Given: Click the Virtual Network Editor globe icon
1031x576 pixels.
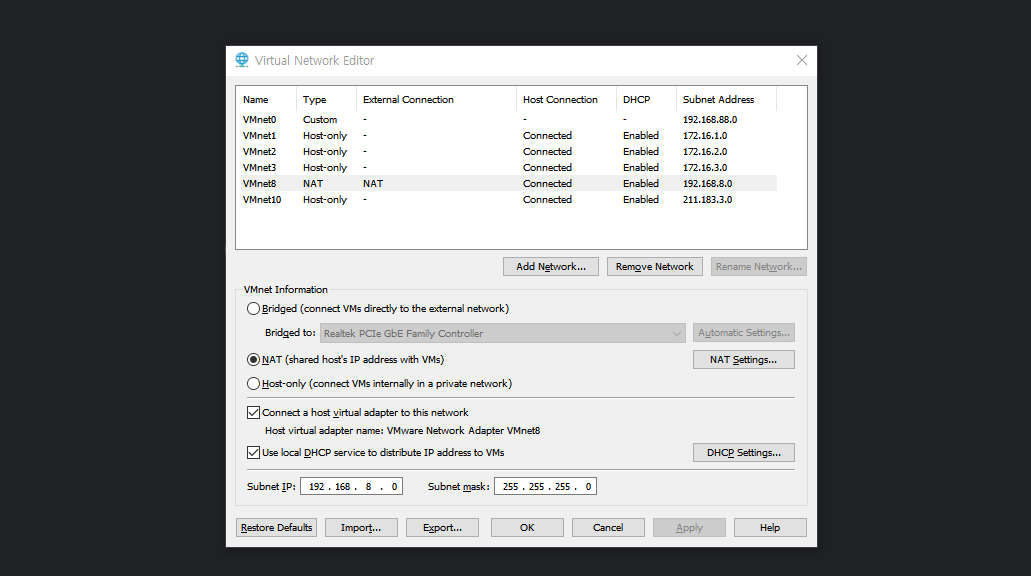Looking at the screenshot, I should point(242,60).
